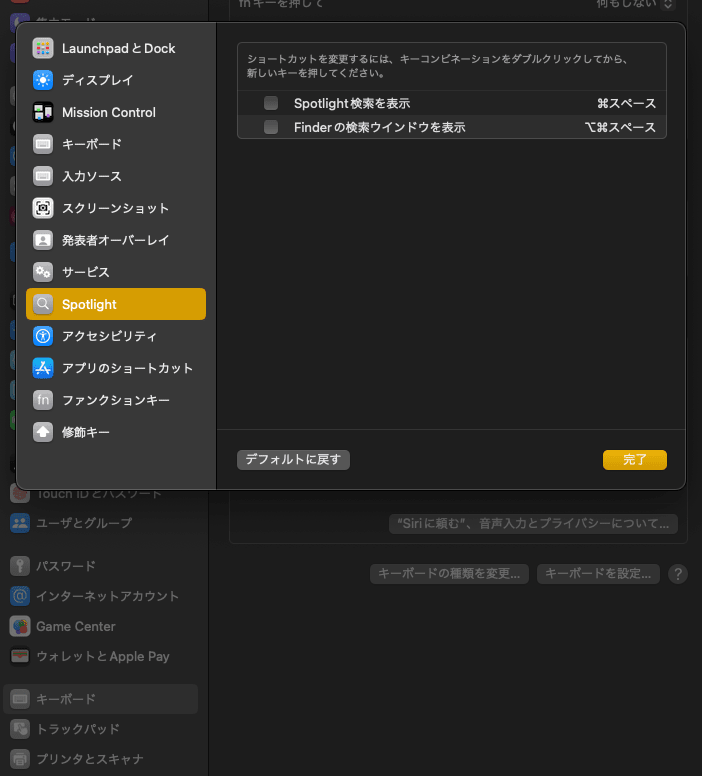Switch to アクセシビリティ shortcuts category
This screenshot has height=776, width=702.
[116, 336]
